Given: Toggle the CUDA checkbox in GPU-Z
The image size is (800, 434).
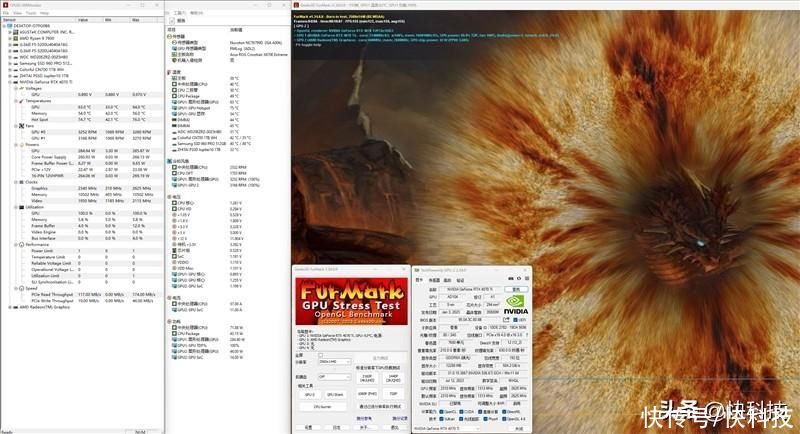Looking at the screenshot, I should point(462,412).
